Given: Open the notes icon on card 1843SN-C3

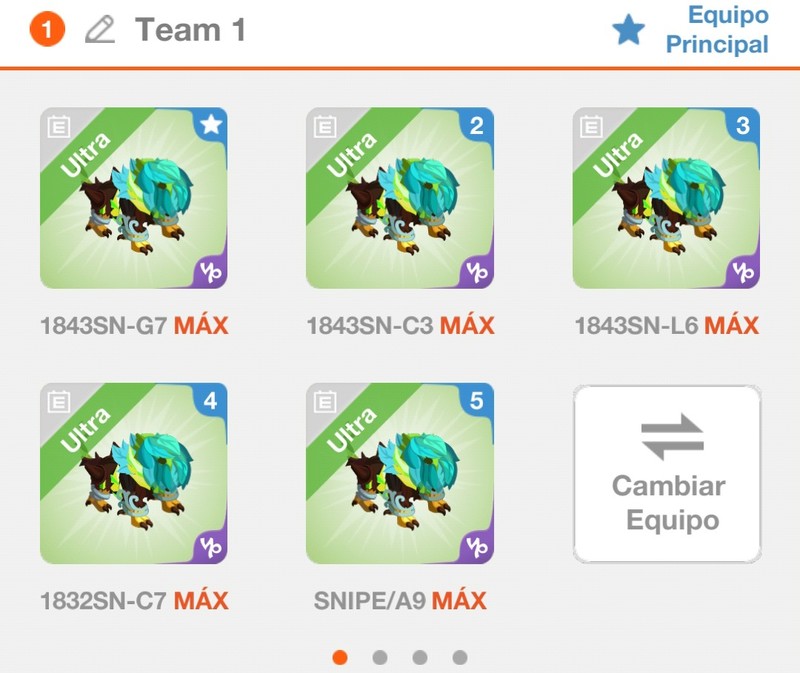Looking at the screenshot, I should point(325,126).
